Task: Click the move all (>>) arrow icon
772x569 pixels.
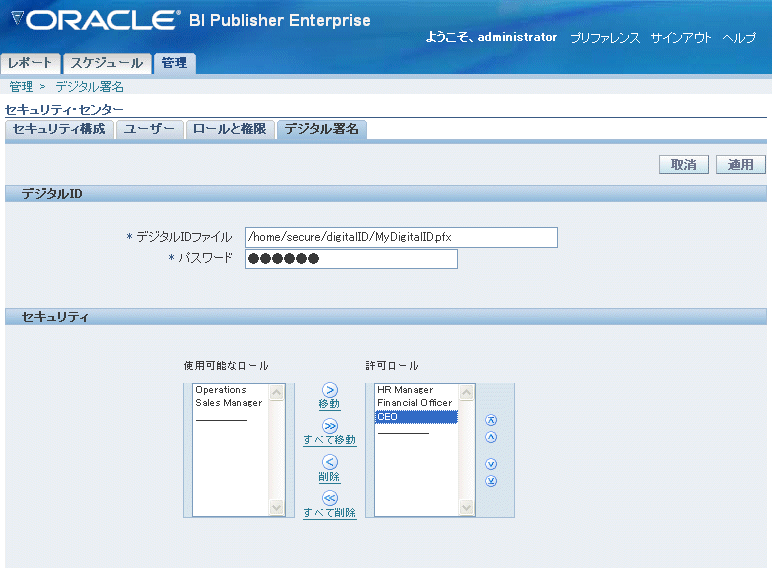Action: coord(330,426)
